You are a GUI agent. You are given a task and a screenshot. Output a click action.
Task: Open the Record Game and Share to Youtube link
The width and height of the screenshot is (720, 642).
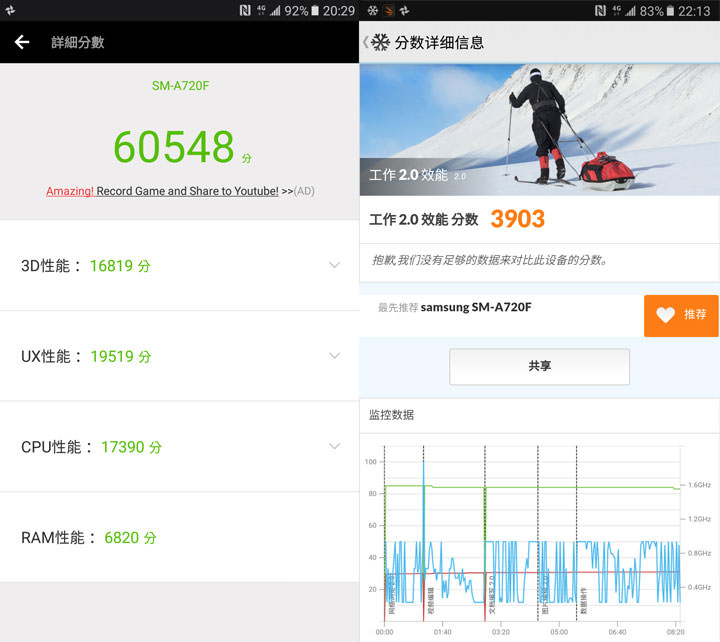coord(187,191)
